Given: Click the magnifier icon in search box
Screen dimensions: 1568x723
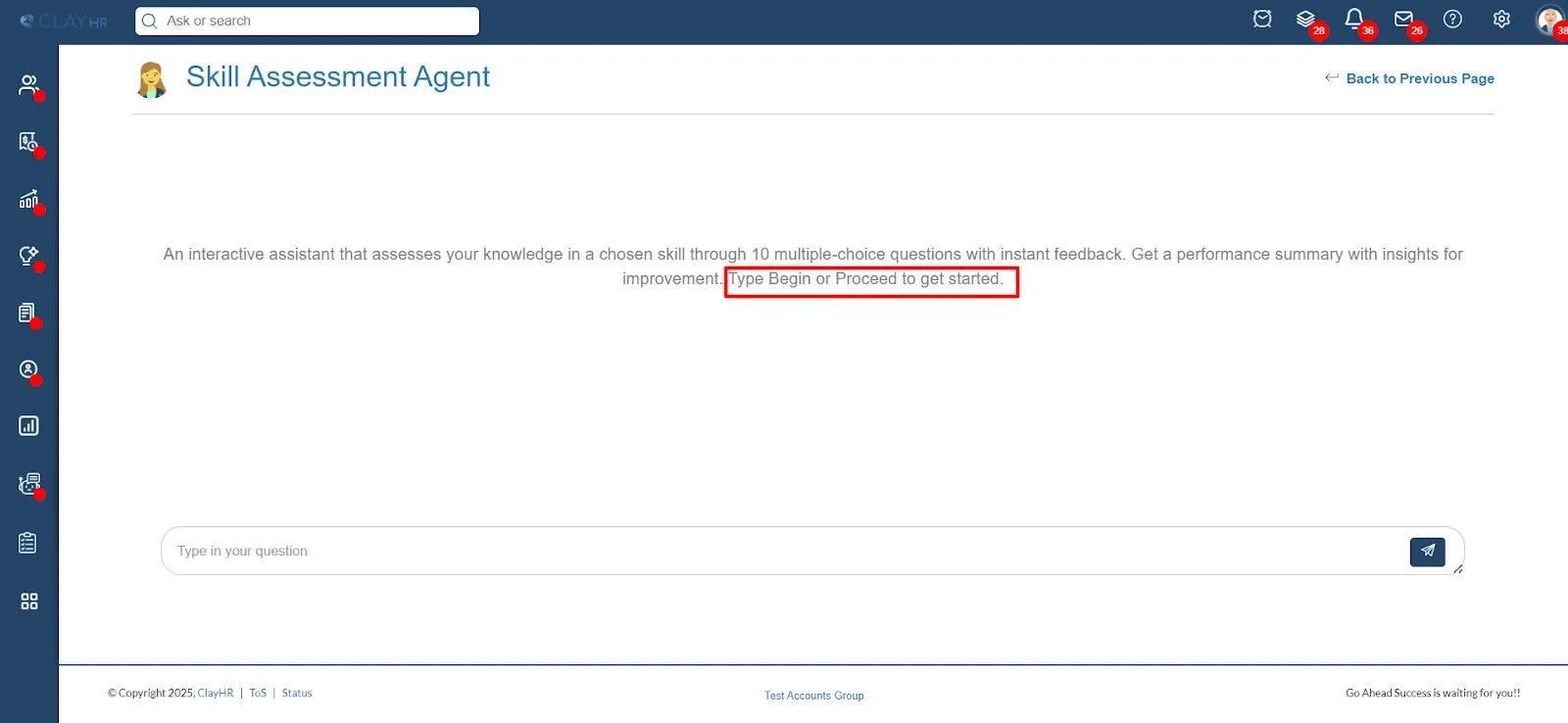Looking at the screenshot, I should click(x=150, y=21).
